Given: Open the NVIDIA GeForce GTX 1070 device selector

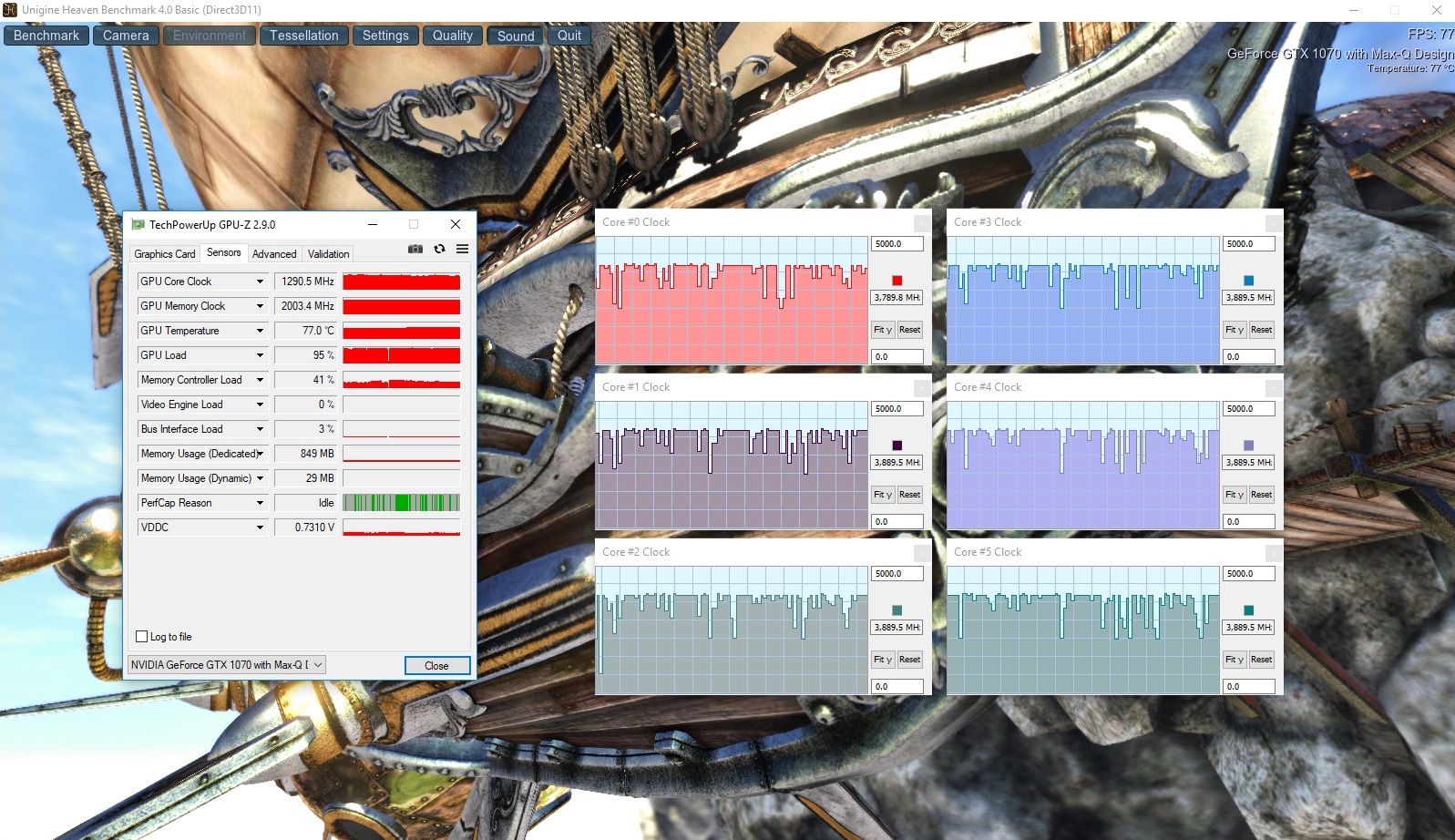Looking at the screenshot, I should tap(227, 665).
